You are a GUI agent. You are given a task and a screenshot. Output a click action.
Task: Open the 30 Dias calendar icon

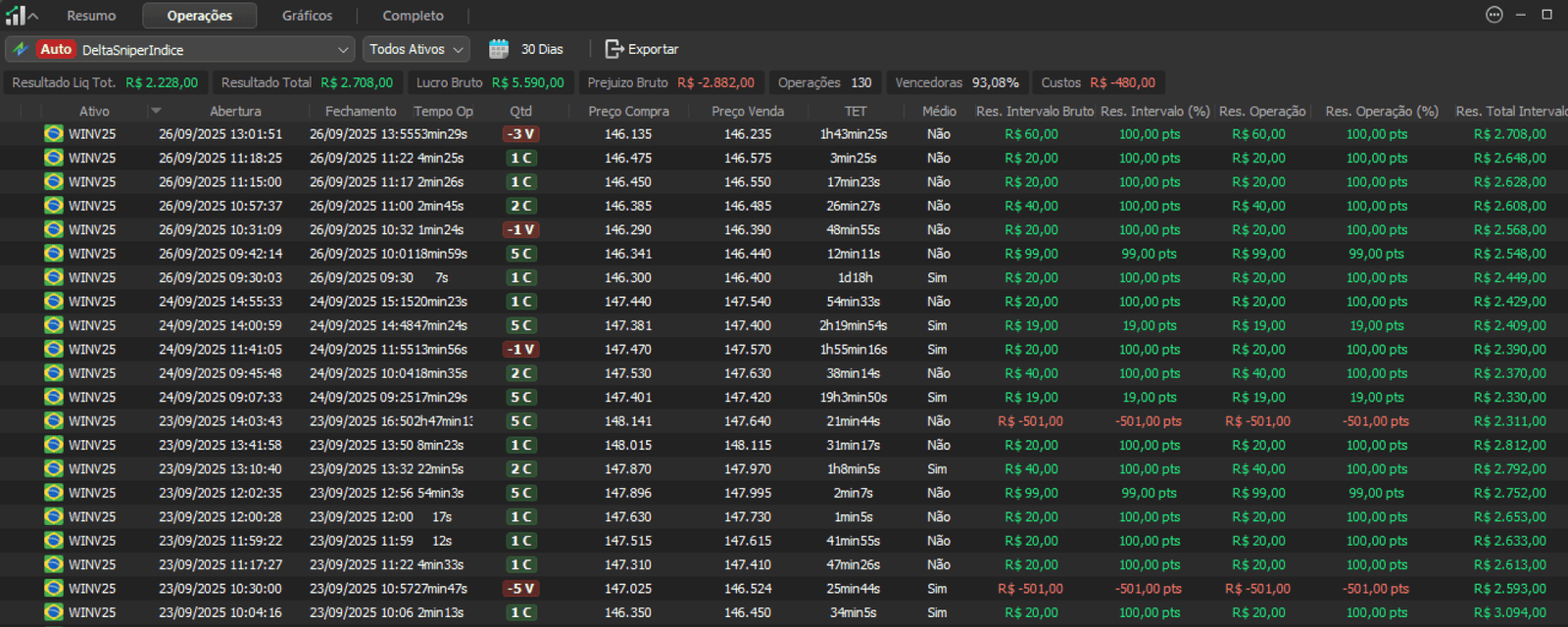click(499, 49)
